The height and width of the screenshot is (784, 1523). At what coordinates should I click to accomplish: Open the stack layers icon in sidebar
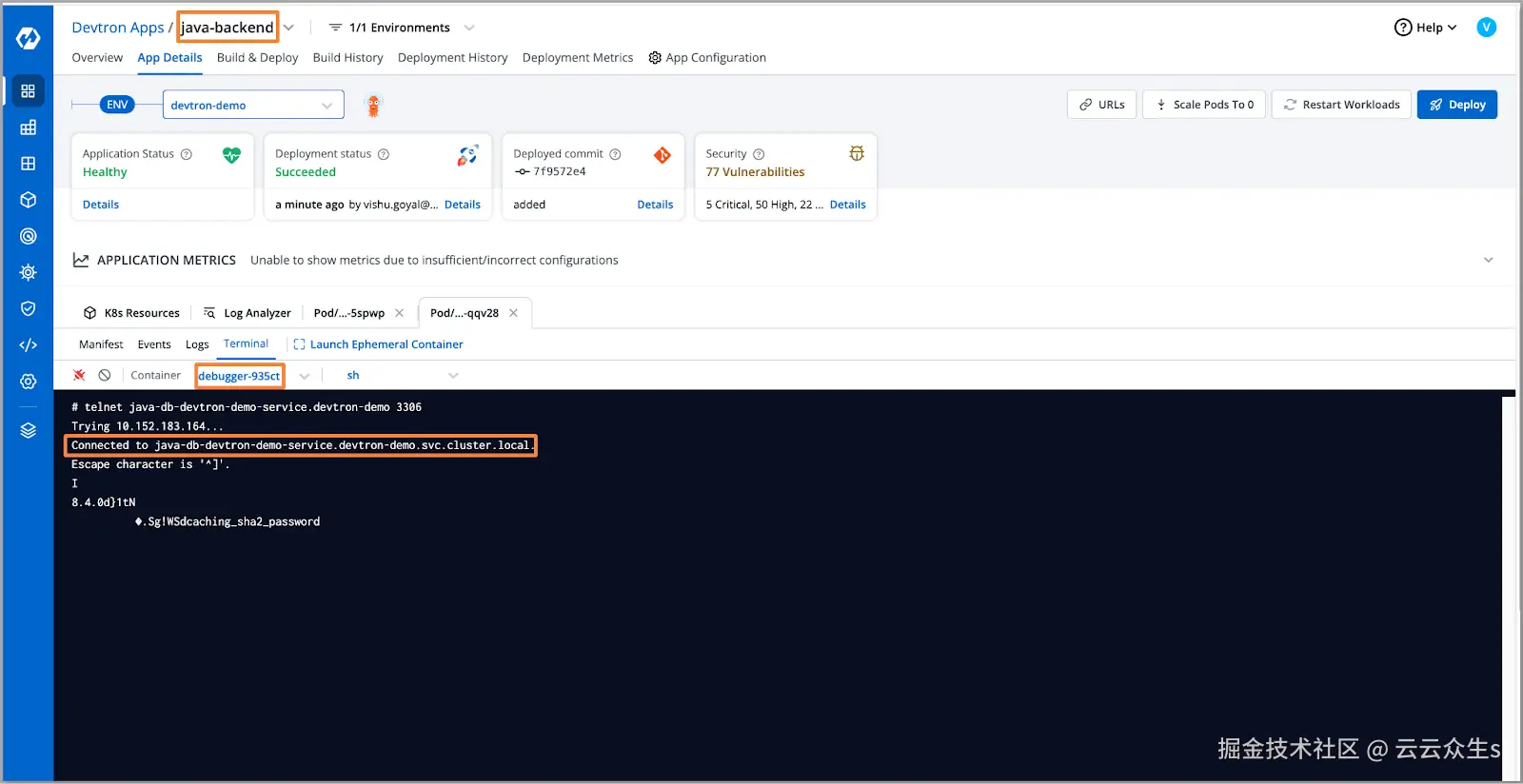pos(28,430)
